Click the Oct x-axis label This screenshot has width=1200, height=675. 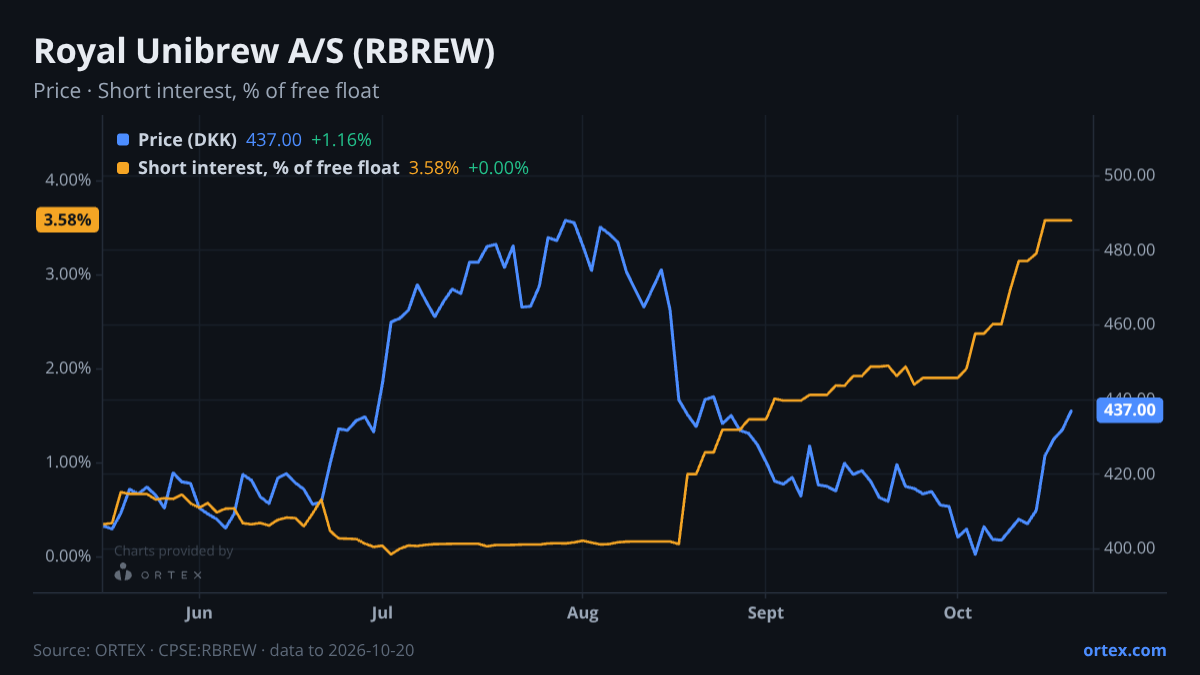tap(958, 612)
